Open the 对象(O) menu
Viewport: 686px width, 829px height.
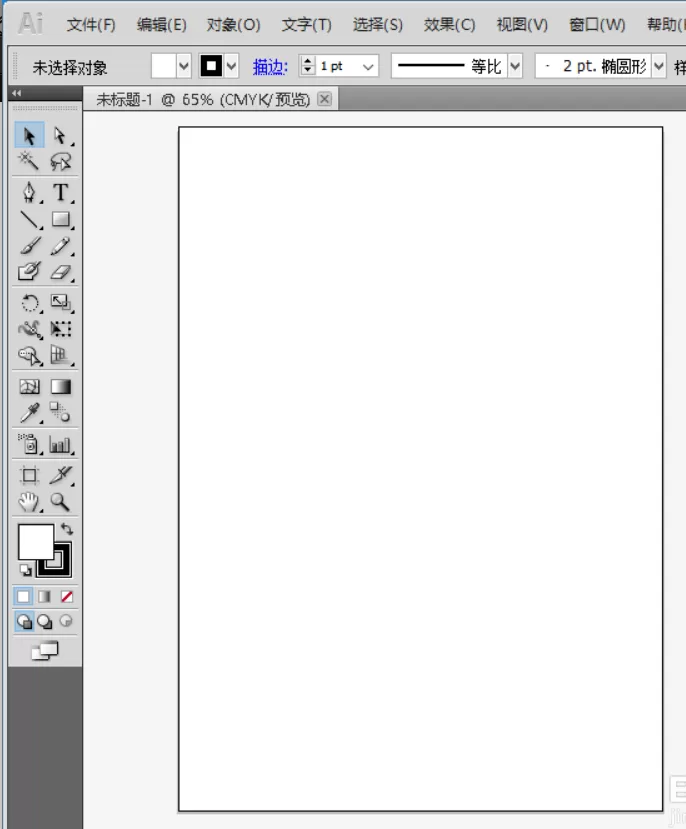233,24
